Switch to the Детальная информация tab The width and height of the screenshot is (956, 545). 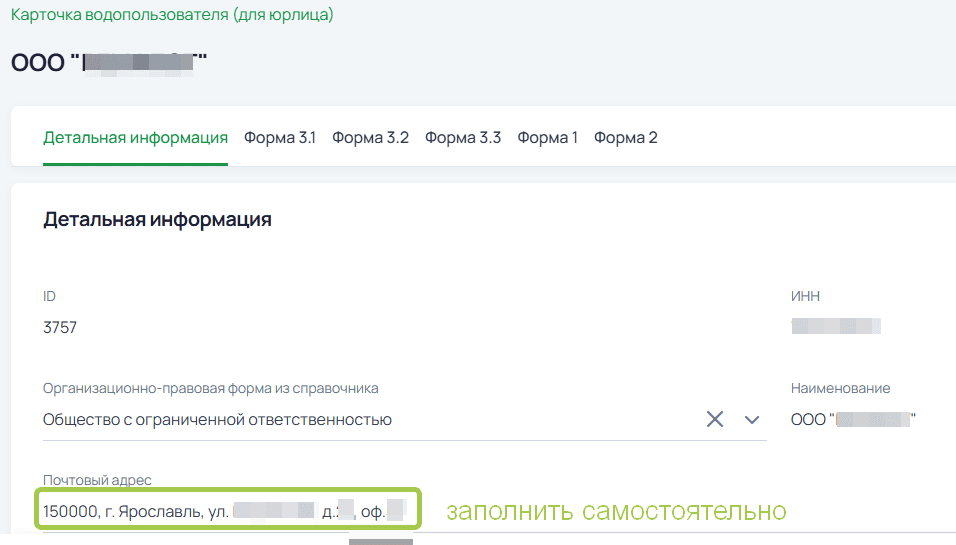tap(135, 138)
